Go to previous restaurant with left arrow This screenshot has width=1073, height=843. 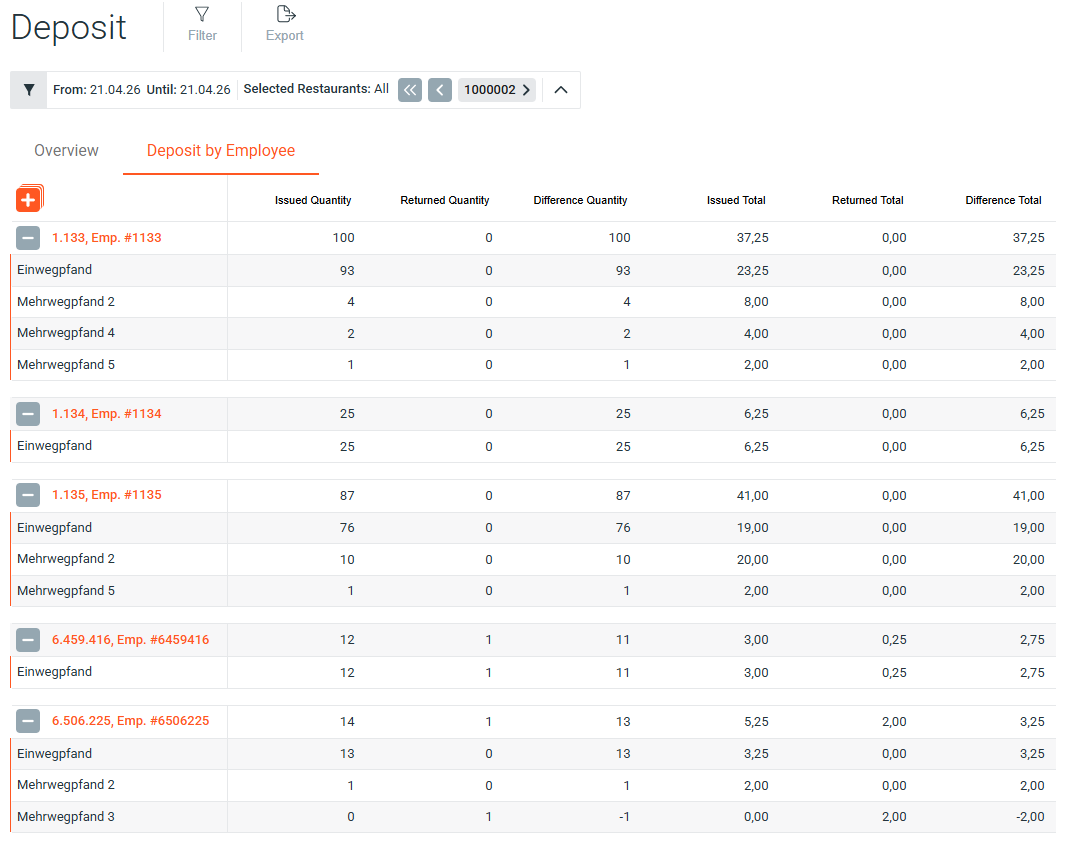pos(440,90)
